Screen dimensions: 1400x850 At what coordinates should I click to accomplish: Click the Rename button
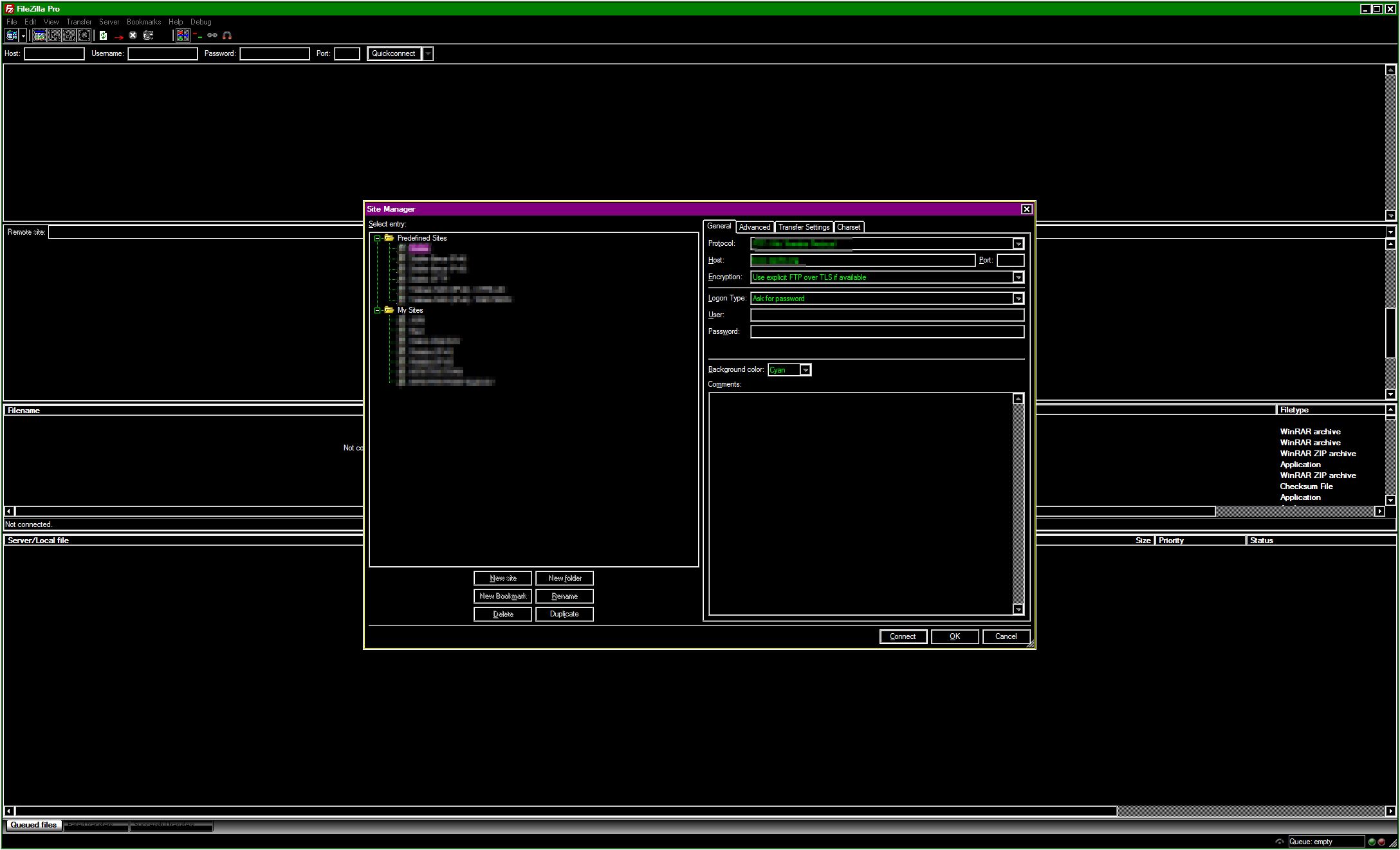[x=564, y=596]
